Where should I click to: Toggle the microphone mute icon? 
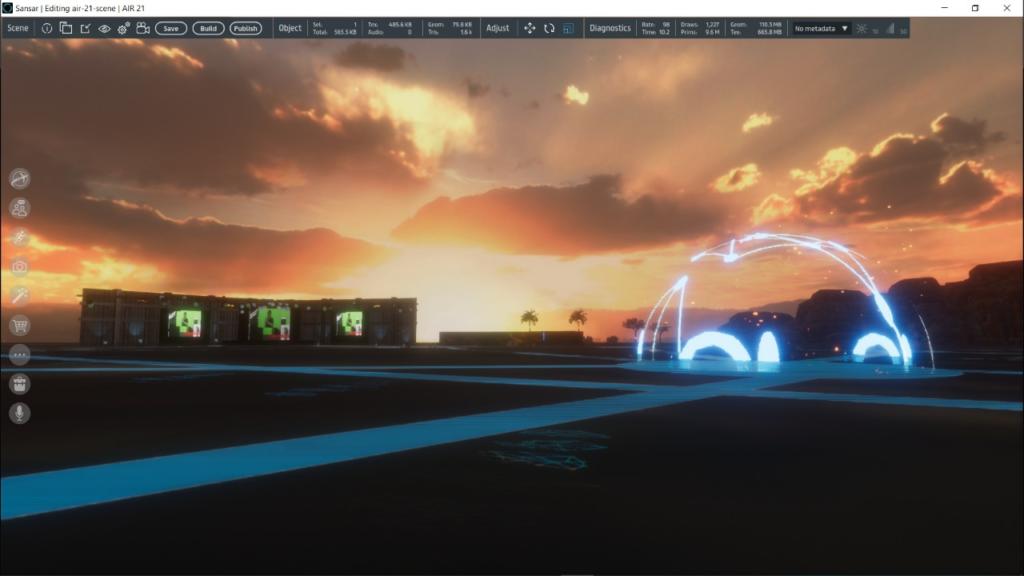(20, 413)
